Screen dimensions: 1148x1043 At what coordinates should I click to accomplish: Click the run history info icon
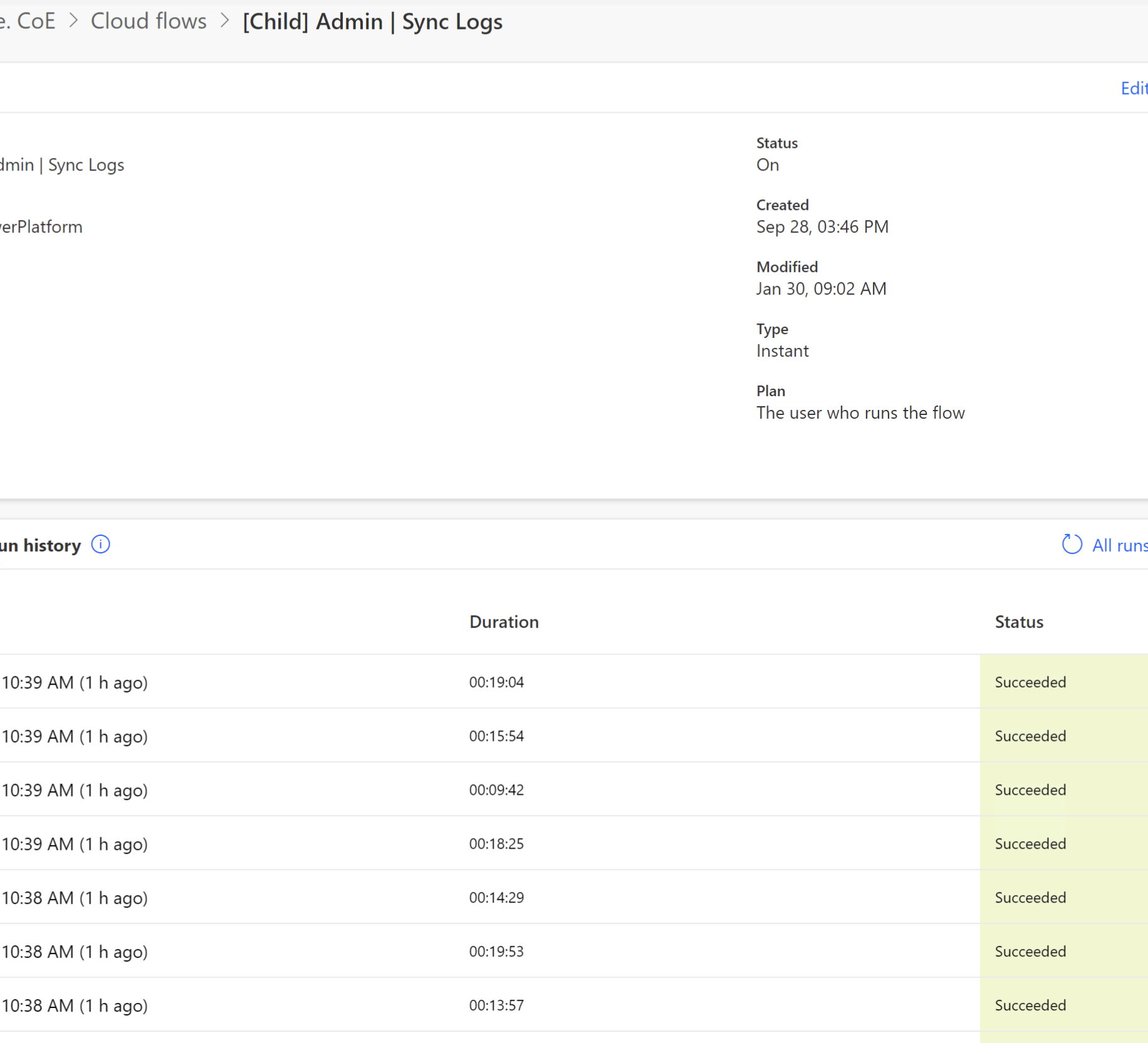[100, 545]
